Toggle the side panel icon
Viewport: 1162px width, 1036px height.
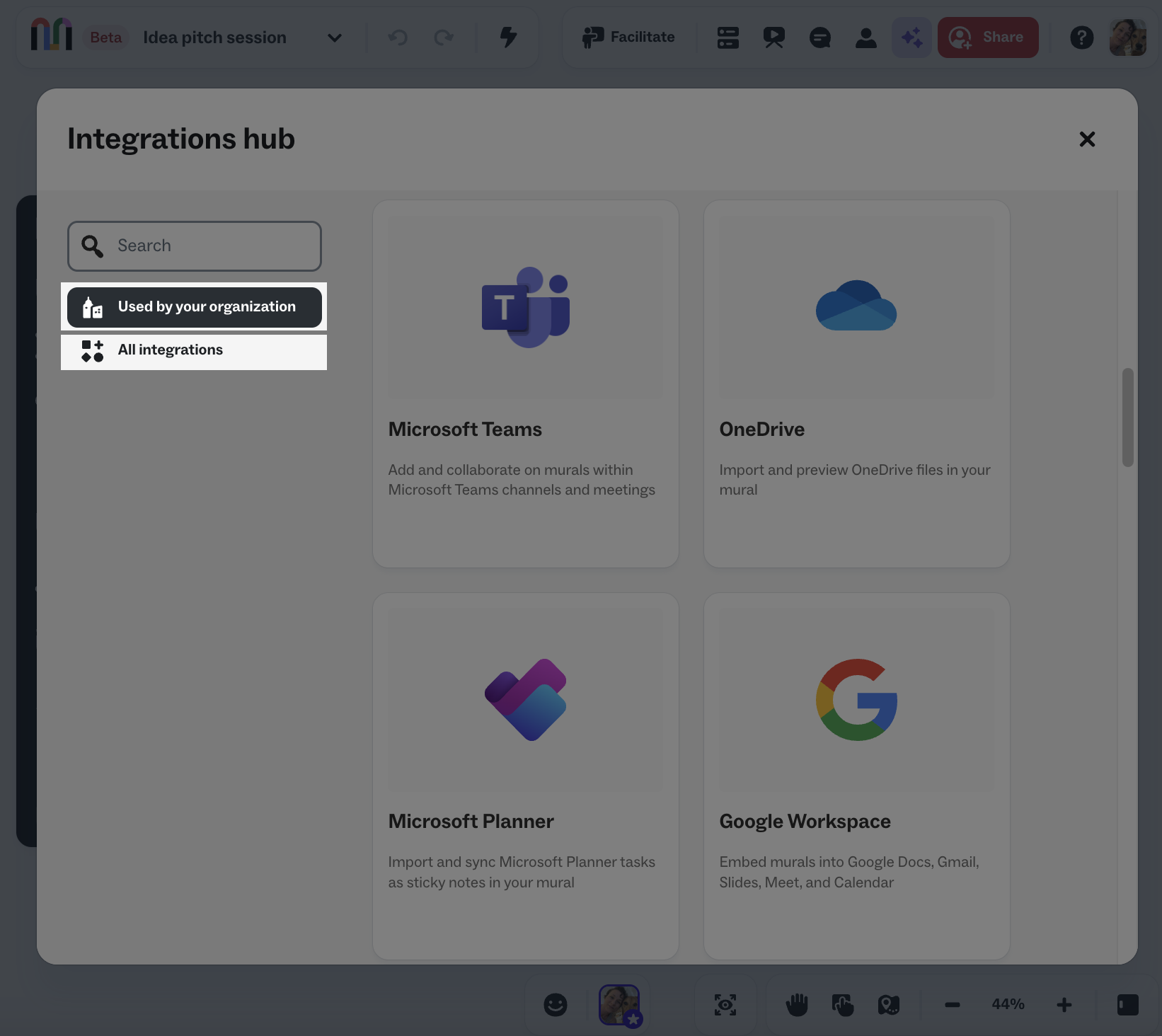click(x=1128, y=1005)
